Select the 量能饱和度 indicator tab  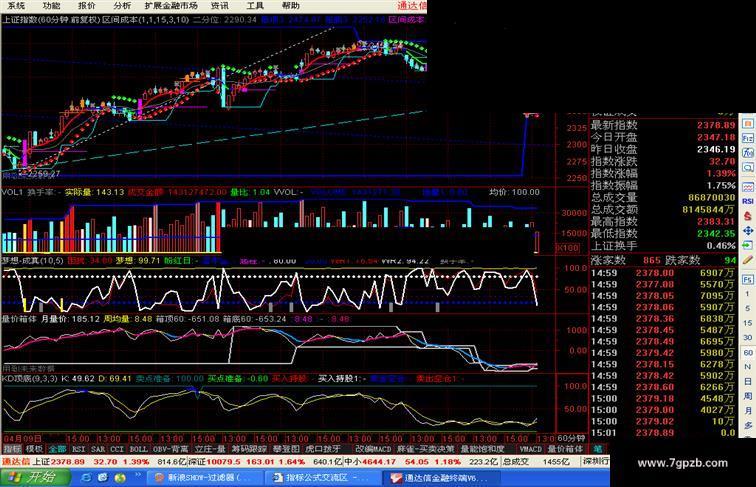[x=483, y=448]
